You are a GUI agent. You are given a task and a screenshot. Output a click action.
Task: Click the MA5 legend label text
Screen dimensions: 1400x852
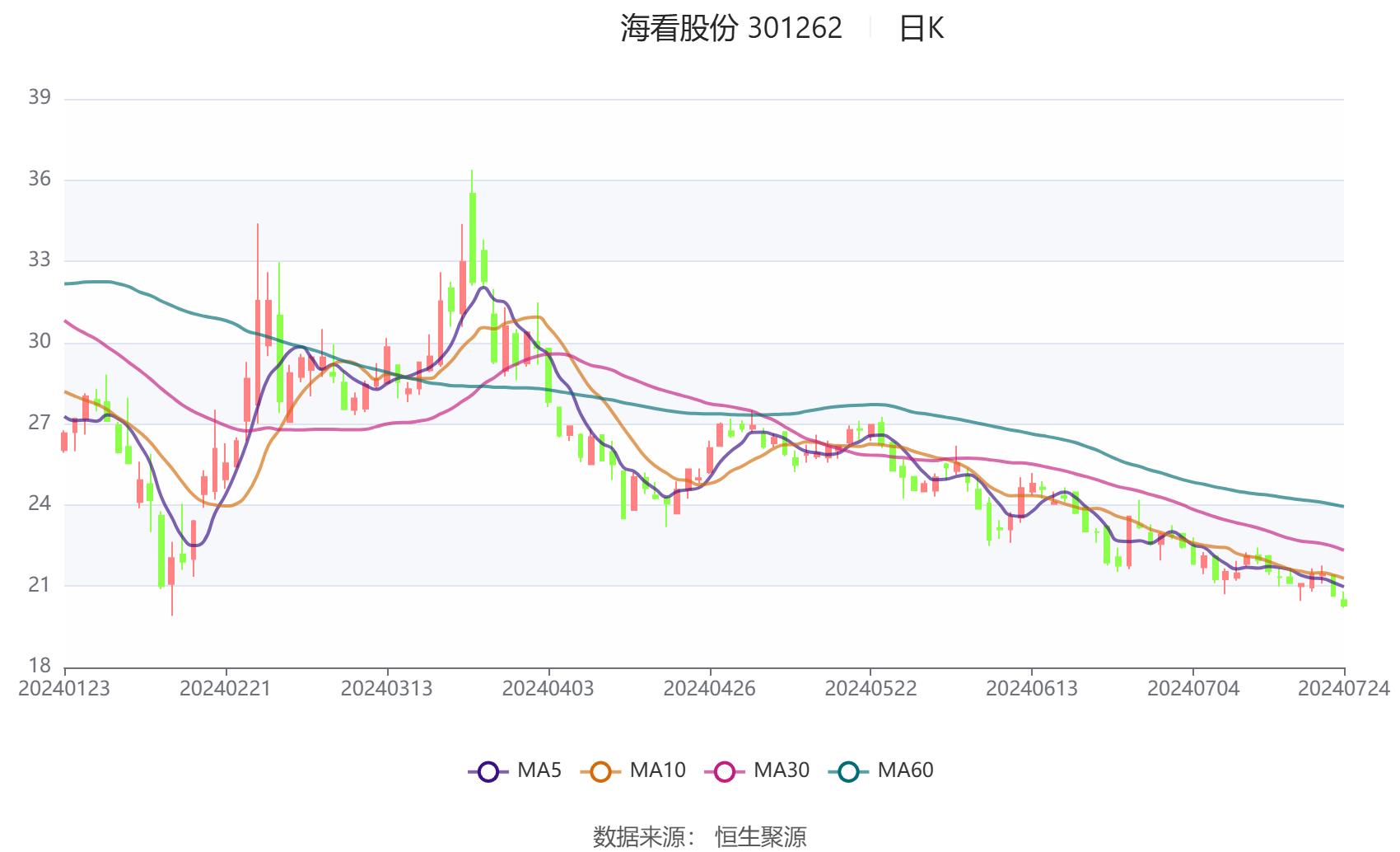539,770
